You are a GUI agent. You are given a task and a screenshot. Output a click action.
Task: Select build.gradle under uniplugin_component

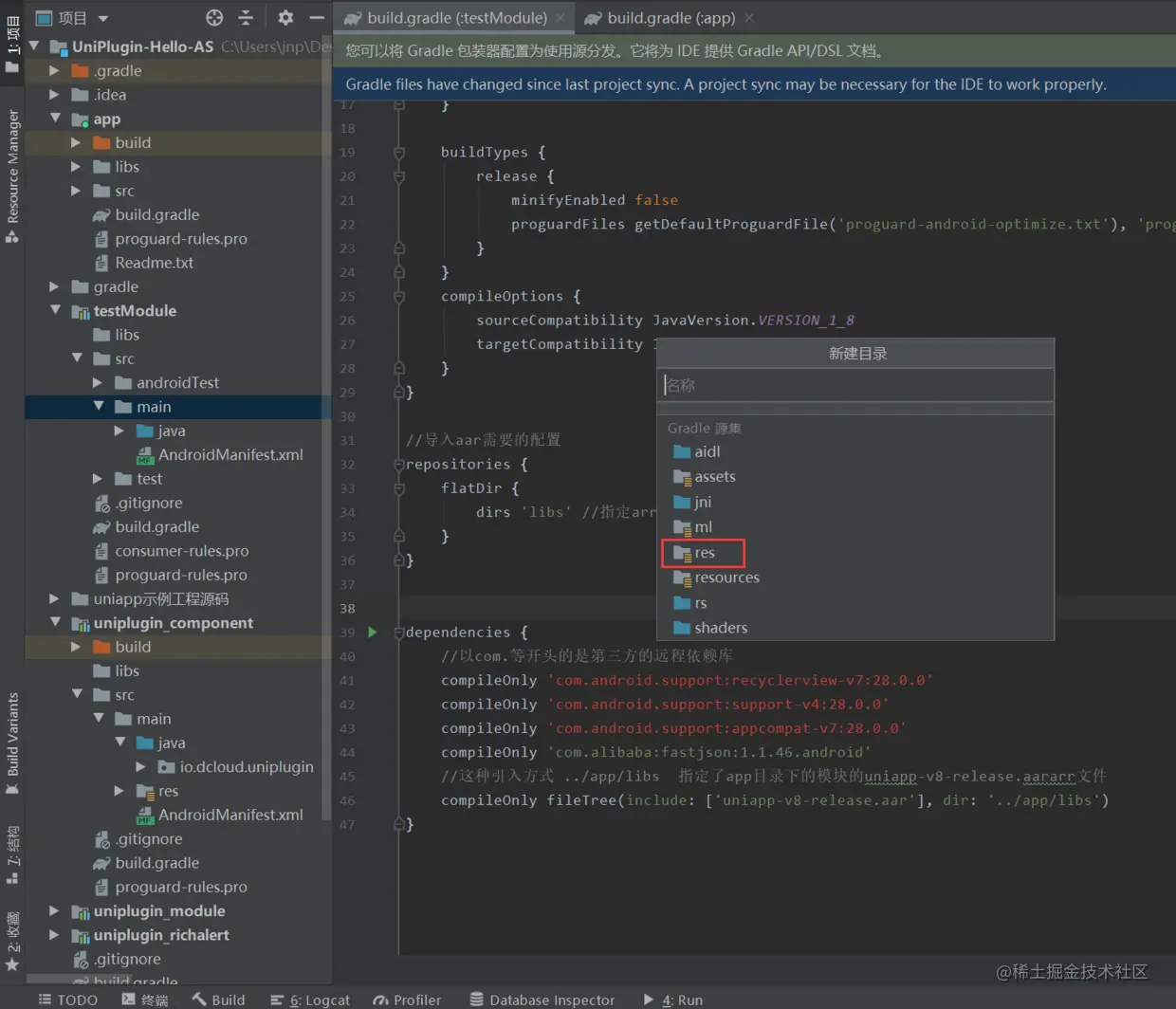(x=146, y=862)
